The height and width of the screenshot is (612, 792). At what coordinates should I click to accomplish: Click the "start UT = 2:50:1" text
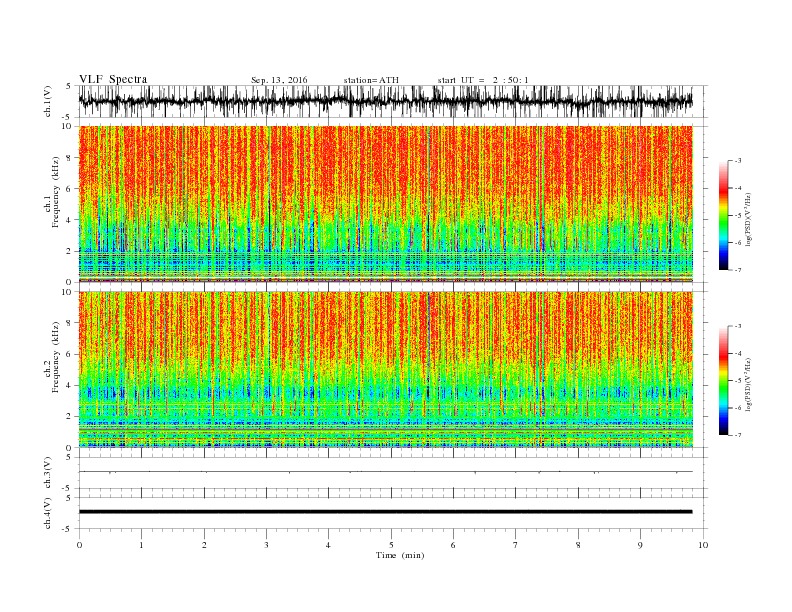[483, 80]
